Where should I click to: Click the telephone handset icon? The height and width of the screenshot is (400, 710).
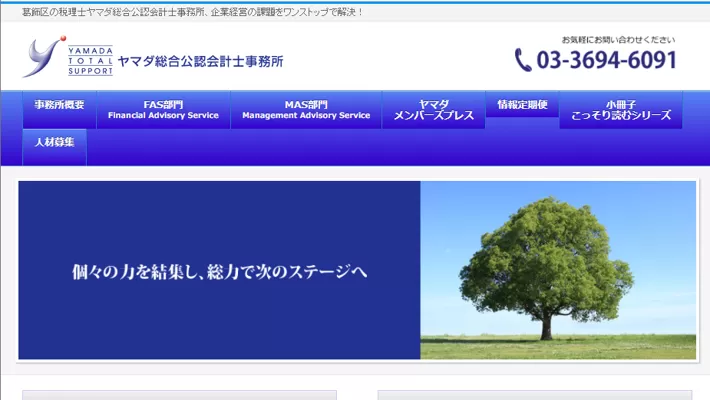(x=523, y=60)
